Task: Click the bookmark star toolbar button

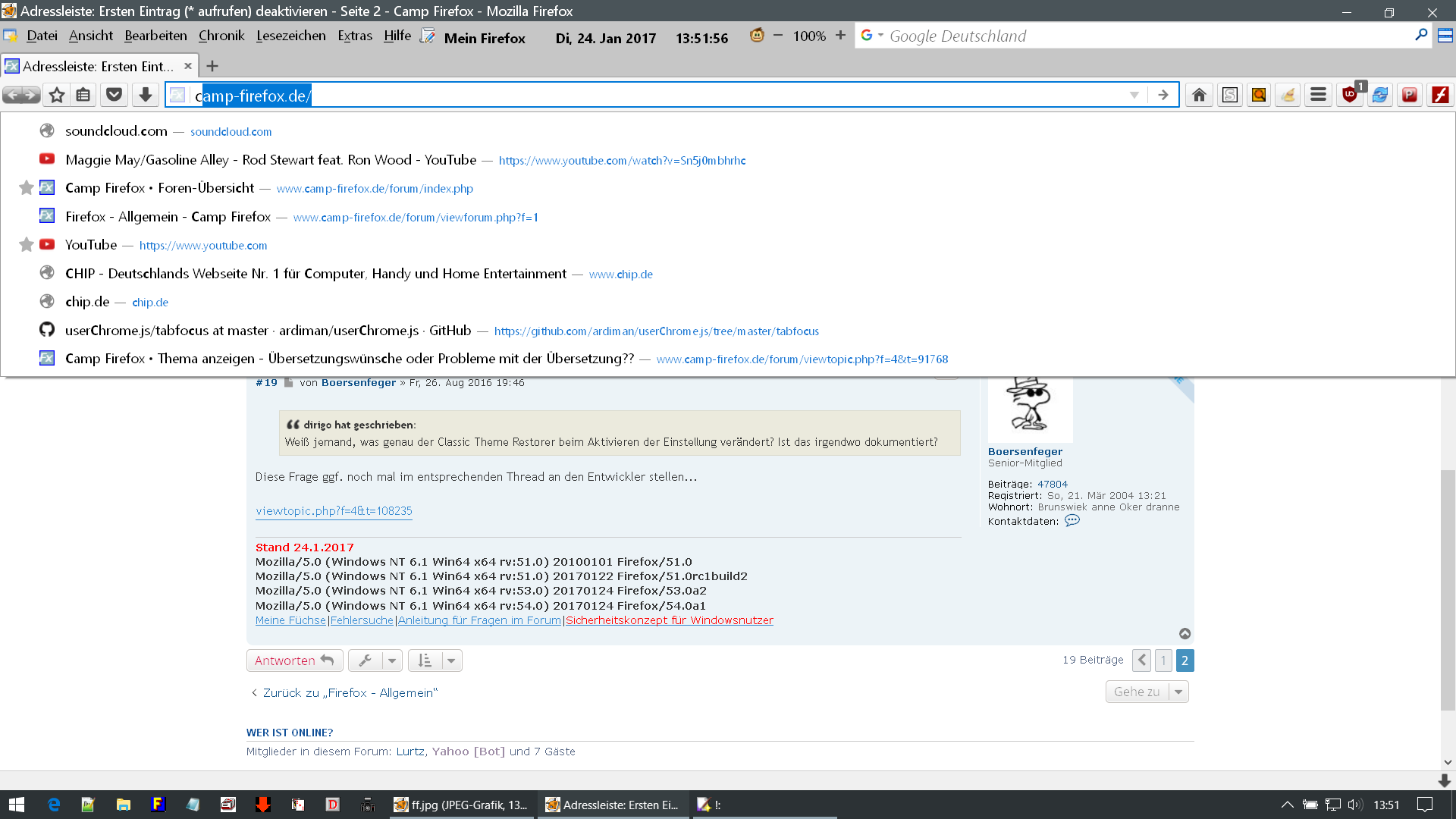Action: (57, 95)
